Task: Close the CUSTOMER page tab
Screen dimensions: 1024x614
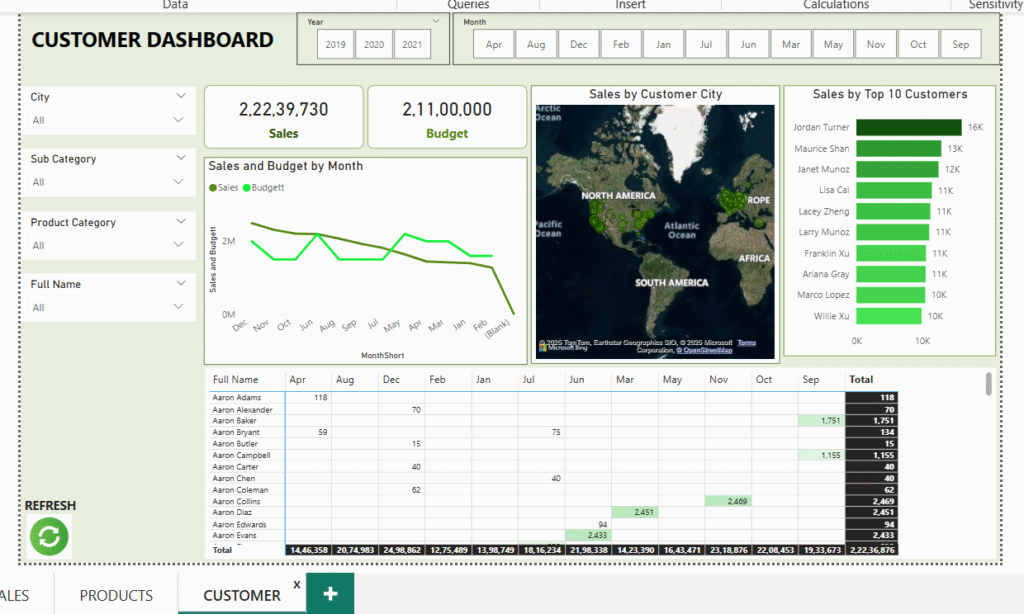Action: click(x=297, y=584)
